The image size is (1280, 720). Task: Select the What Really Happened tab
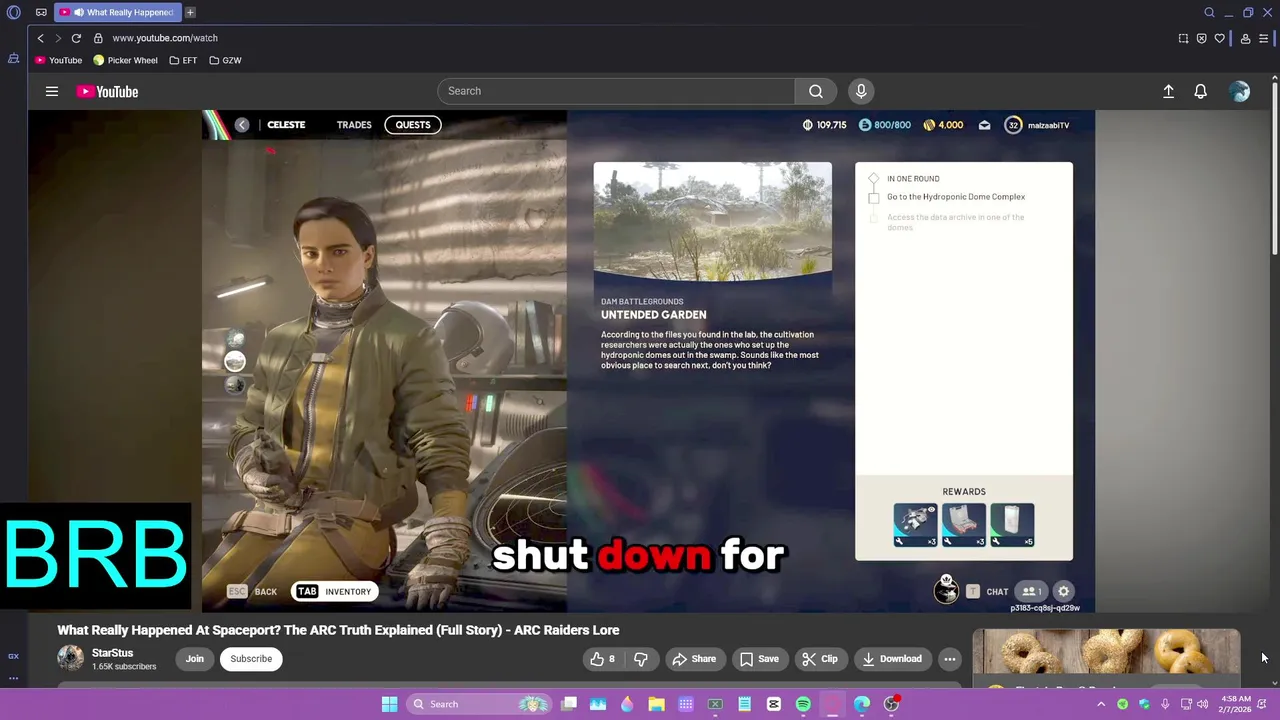pyautogui.click(x=116, y=12)
